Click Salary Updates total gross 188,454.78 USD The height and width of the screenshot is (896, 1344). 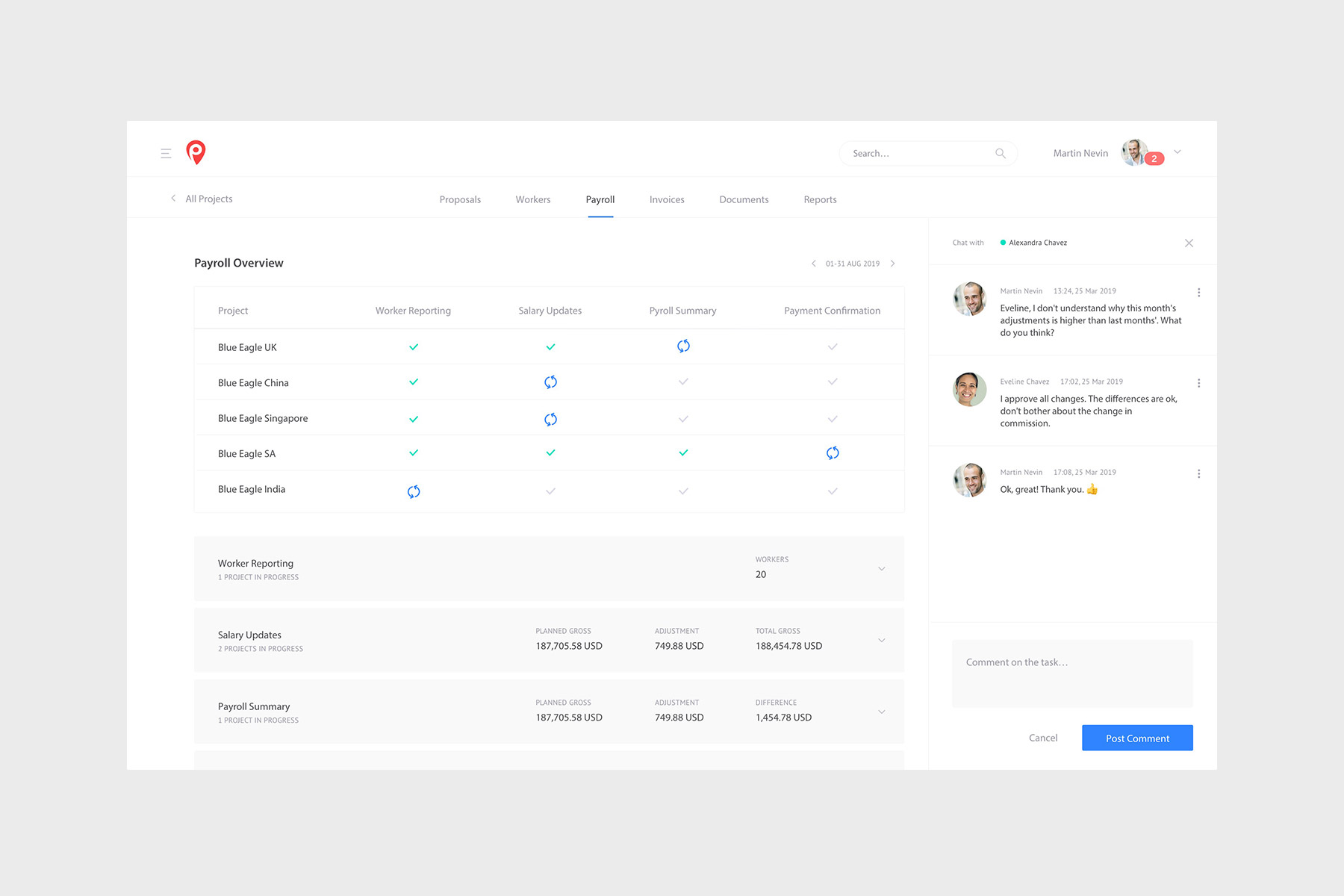coord(788,646)
